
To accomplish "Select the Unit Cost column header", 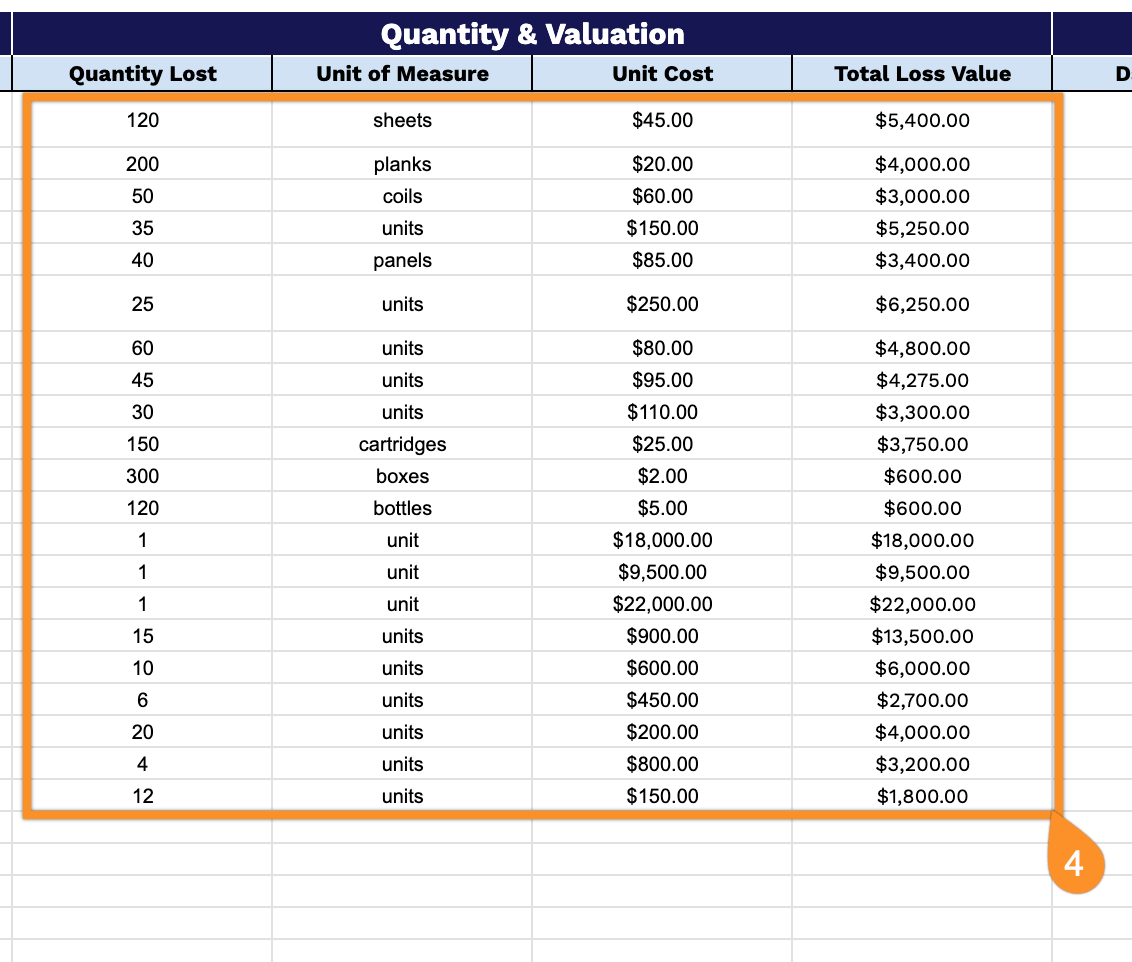I will coord(662,73).
